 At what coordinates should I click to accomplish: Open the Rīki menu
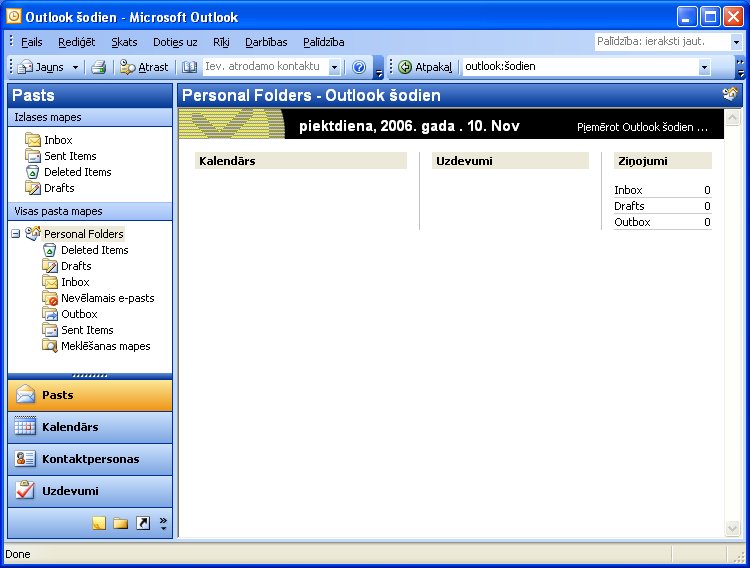(x=221, y=42)
